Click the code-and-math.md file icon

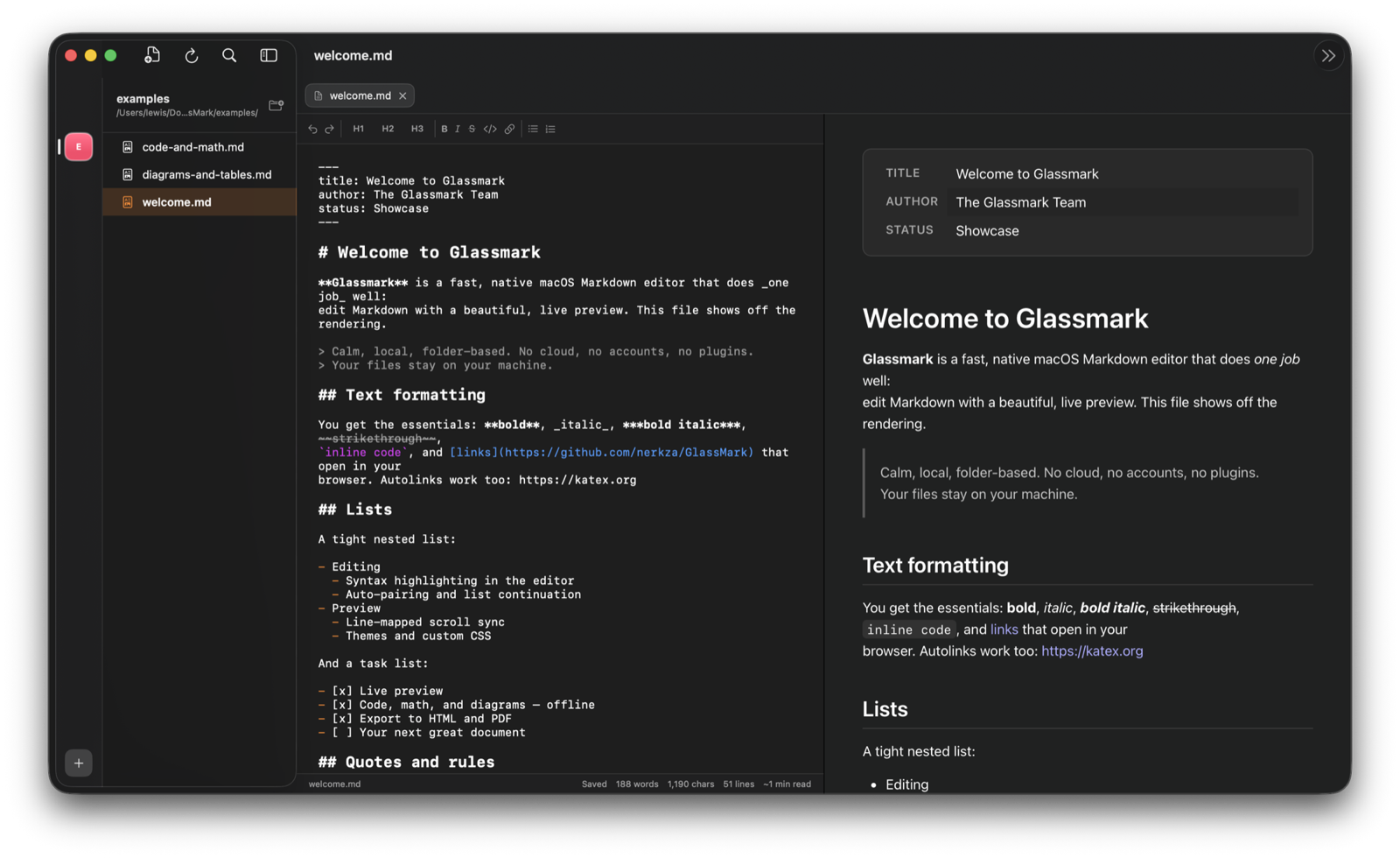(x=128, y=147)
